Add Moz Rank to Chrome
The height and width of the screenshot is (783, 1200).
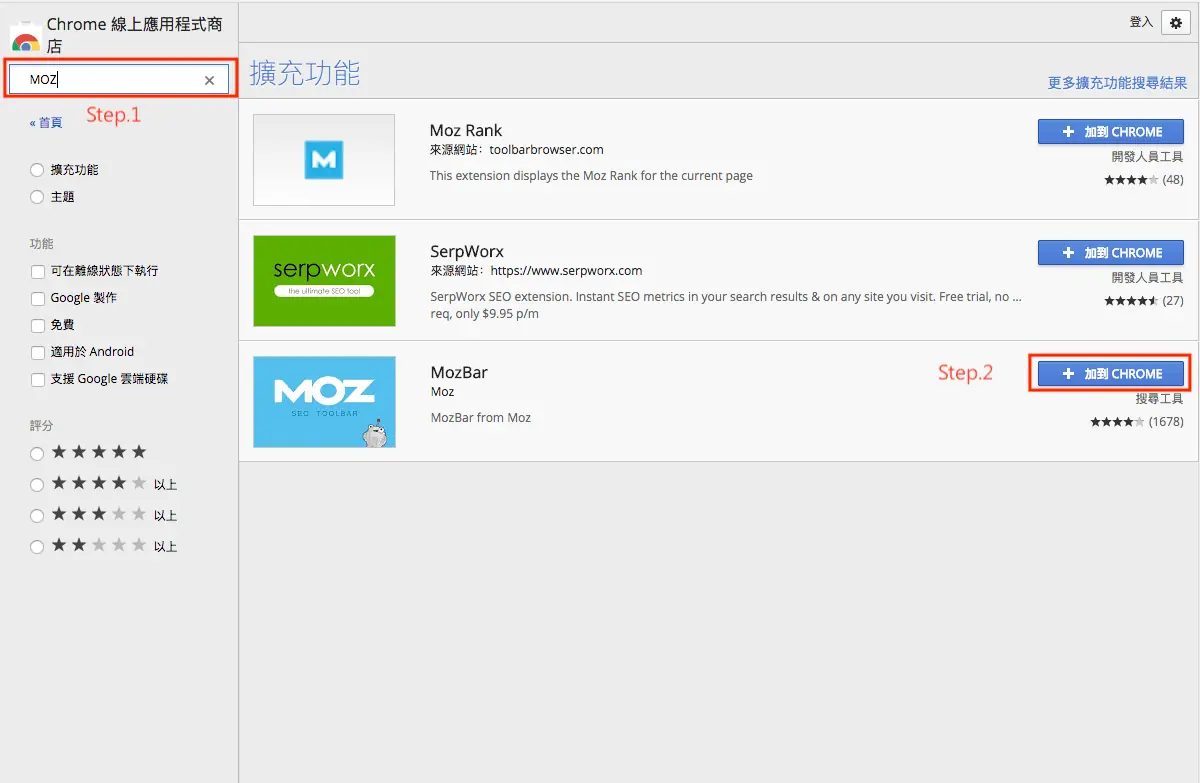(x=1111, y=132)
